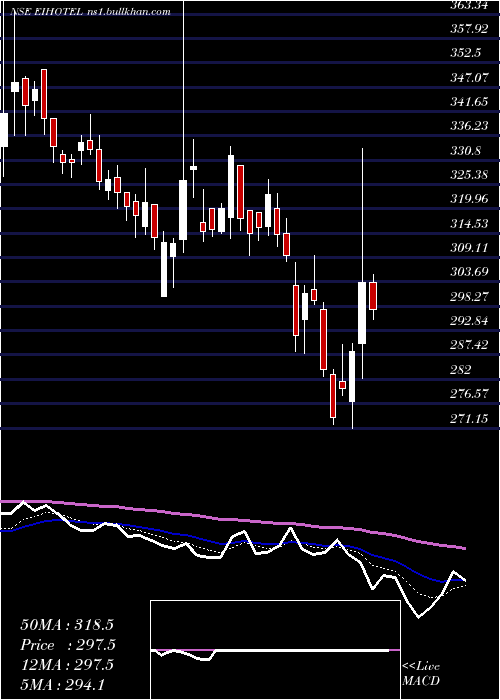Click the 352.5 price axis label
Viewport: 500px width, 700px height.
[x=466, y=53]
